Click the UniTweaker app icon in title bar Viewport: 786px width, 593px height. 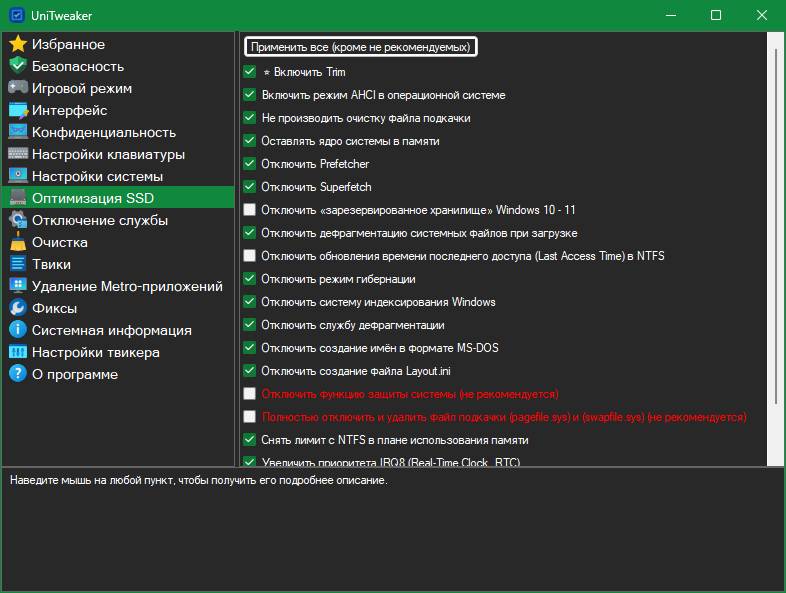click(x=16, y=15)
